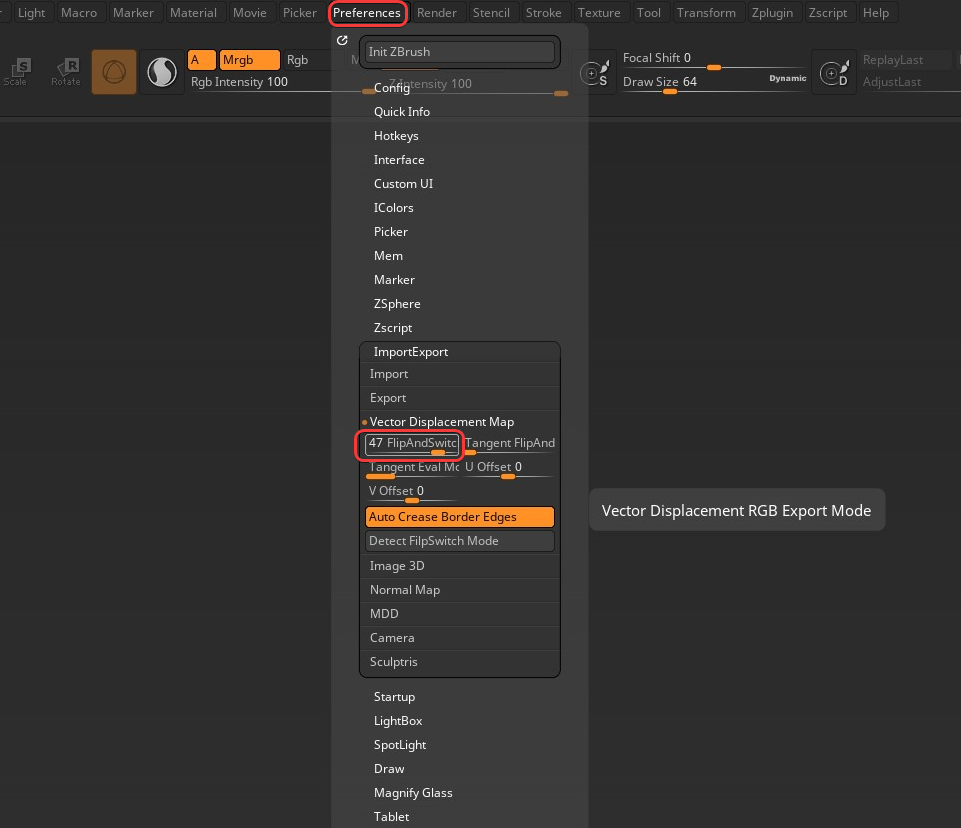Viewport: 961px width, 828px height.
Task: Collapse the ImportExport section
Action: (x=411, y=352)
